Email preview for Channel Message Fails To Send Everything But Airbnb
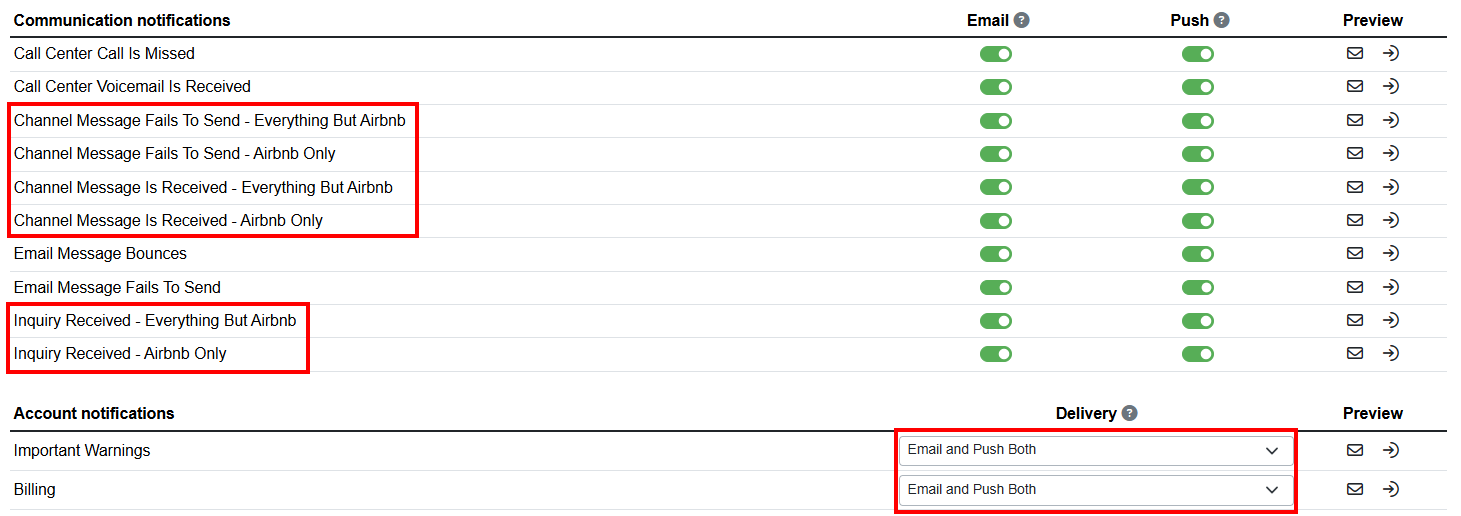Screen dimensions: 1461x516 [x=1355, y=120]
